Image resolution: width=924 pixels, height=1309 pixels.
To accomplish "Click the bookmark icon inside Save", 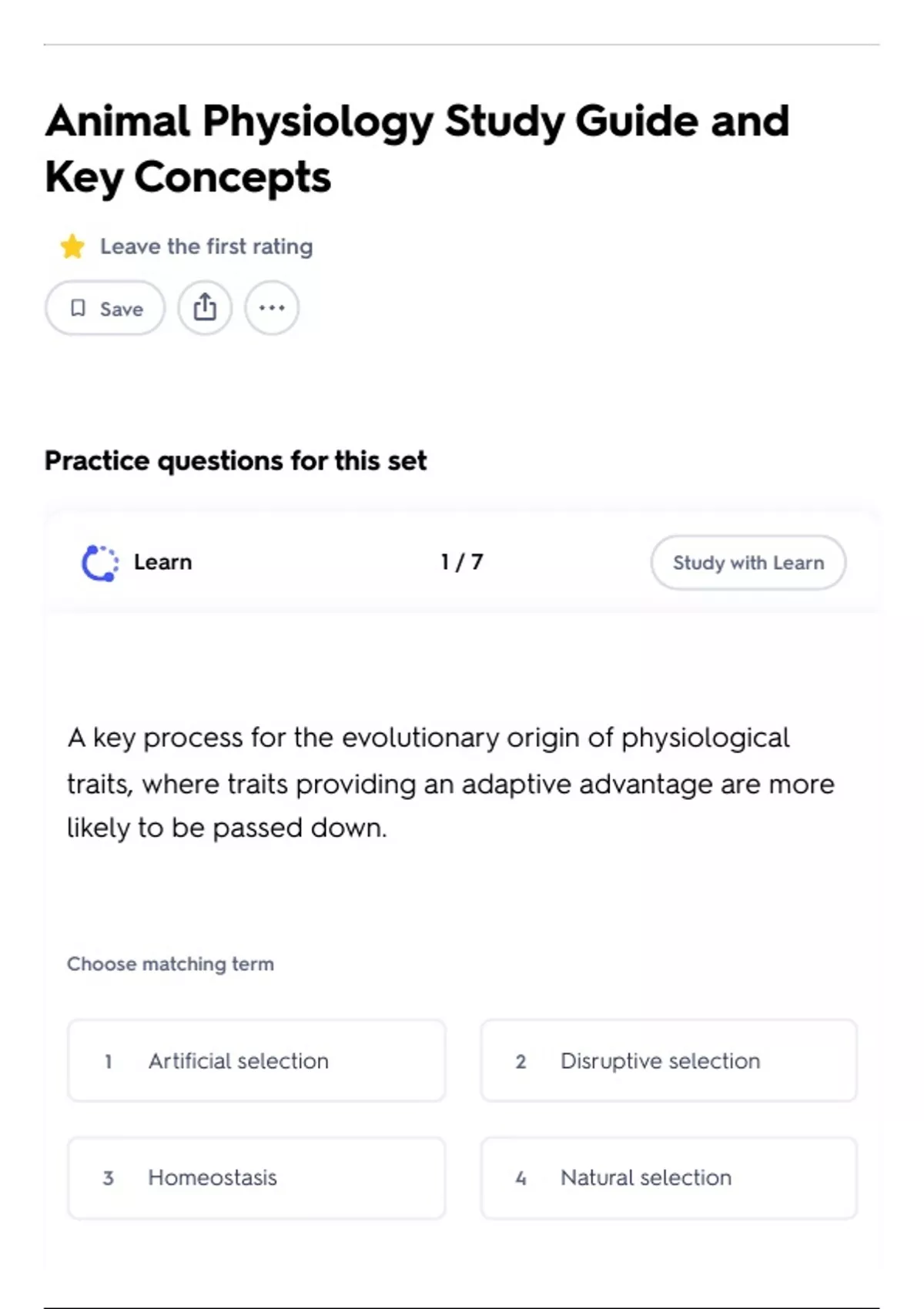I will tap(78, 308).
